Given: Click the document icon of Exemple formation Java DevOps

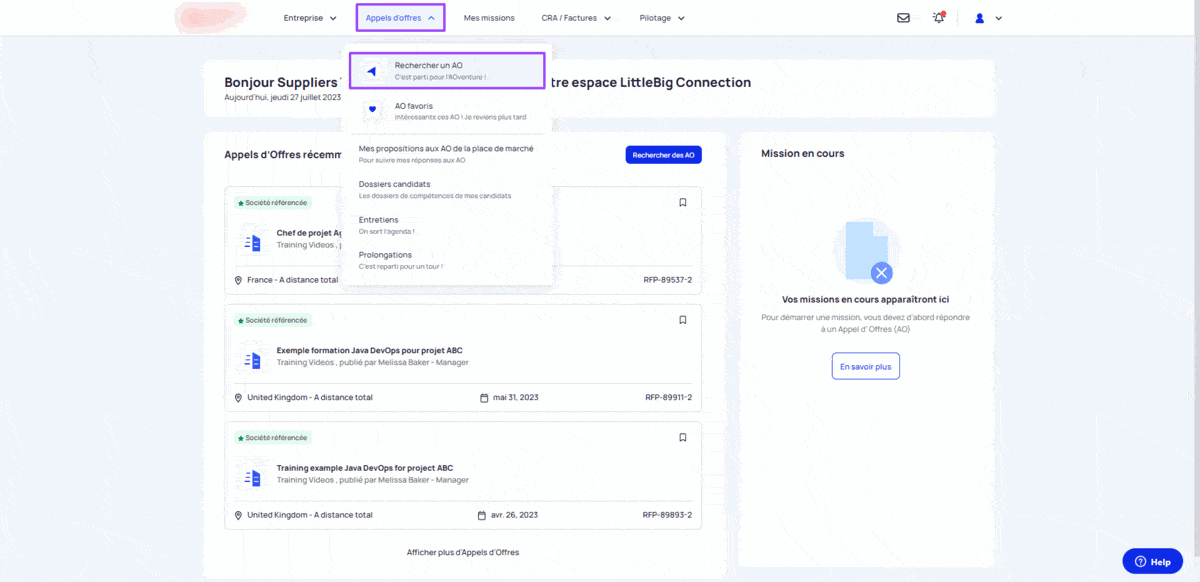Looking at the screenshot, I should [251, 360].
